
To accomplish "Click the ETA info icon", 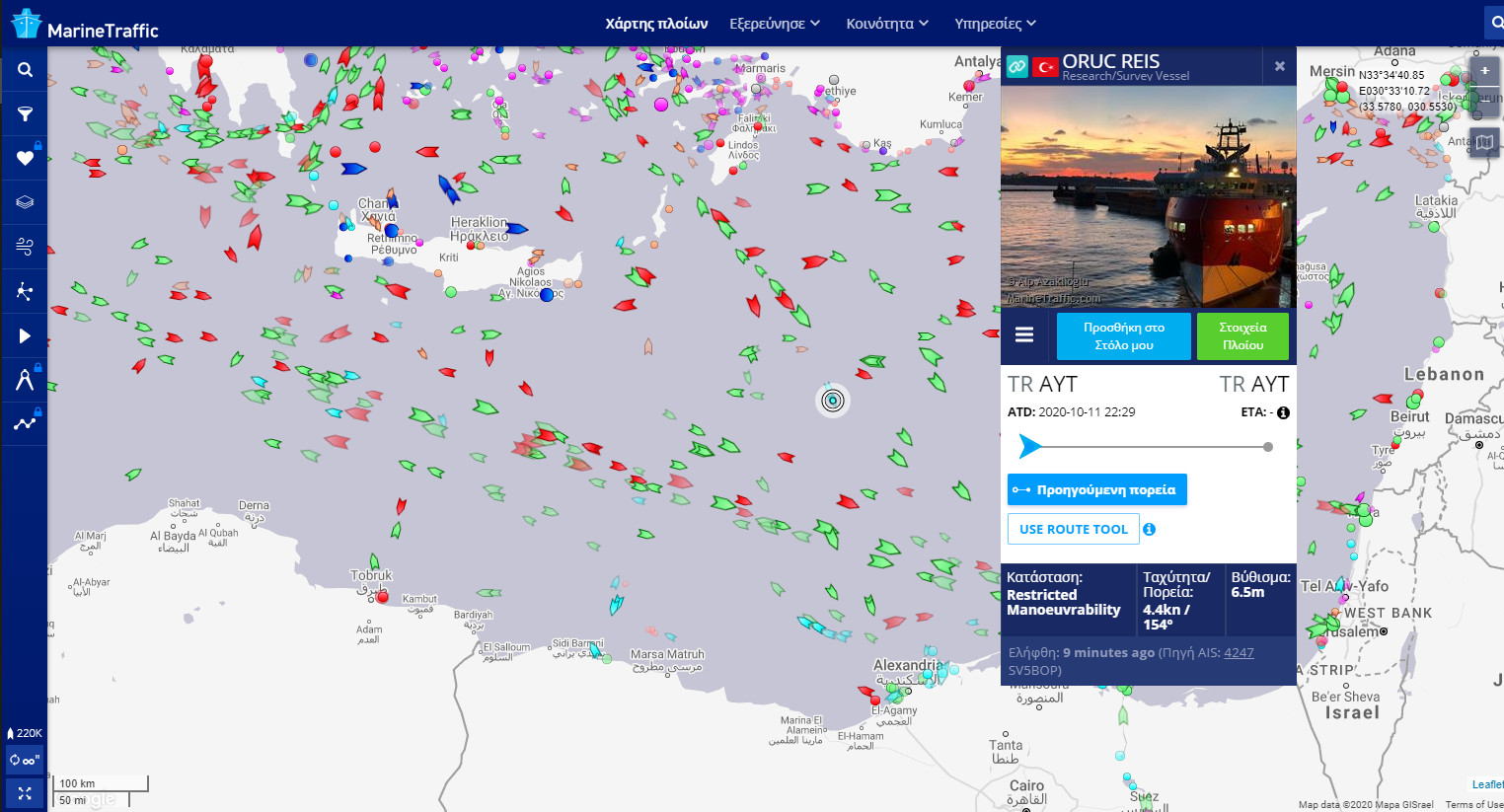I will [x=1283, y=412].
